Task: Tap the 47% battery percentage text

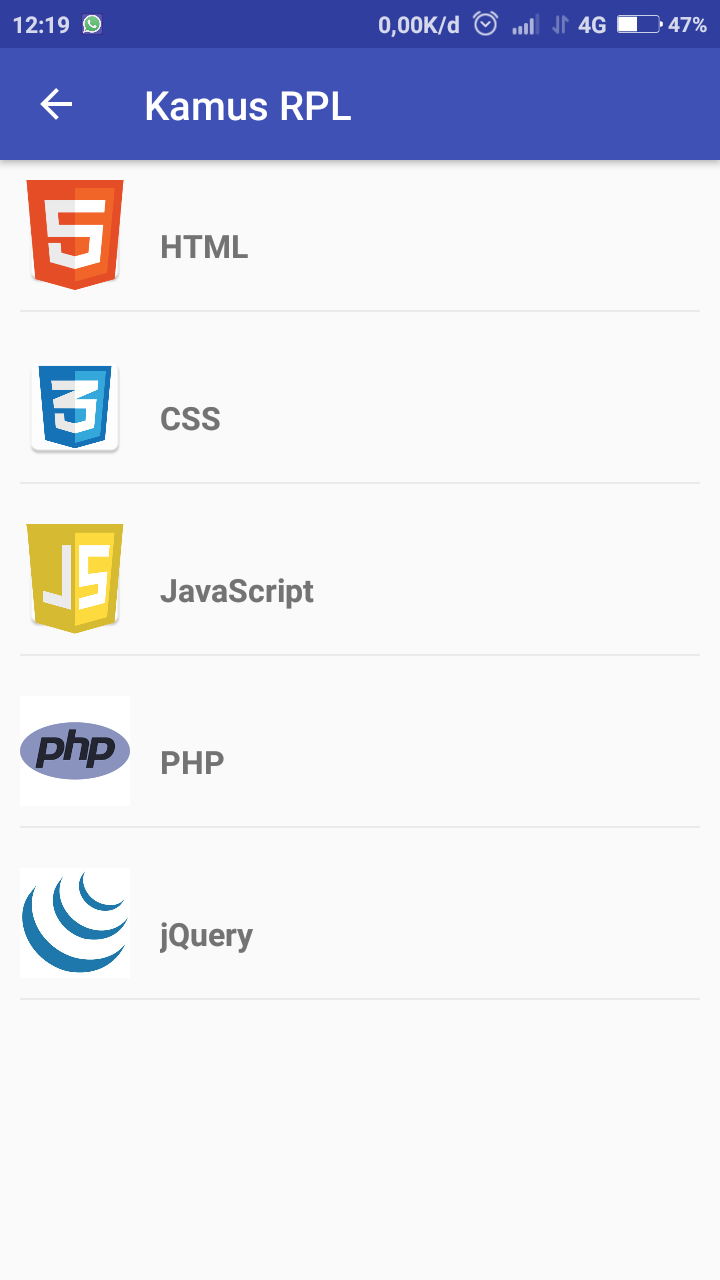Action: [688, 25]
